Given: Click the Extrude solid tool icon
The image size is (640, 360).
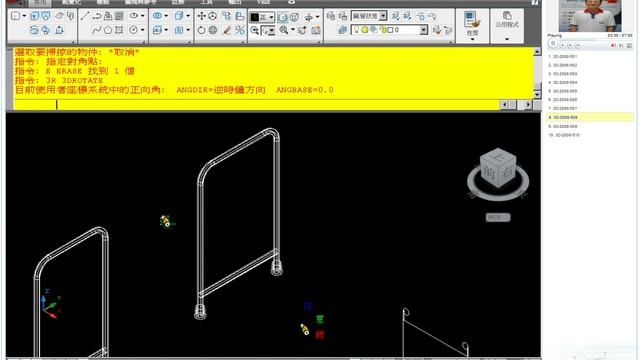Looking at the screenshot, I should [x=35, y=16].
